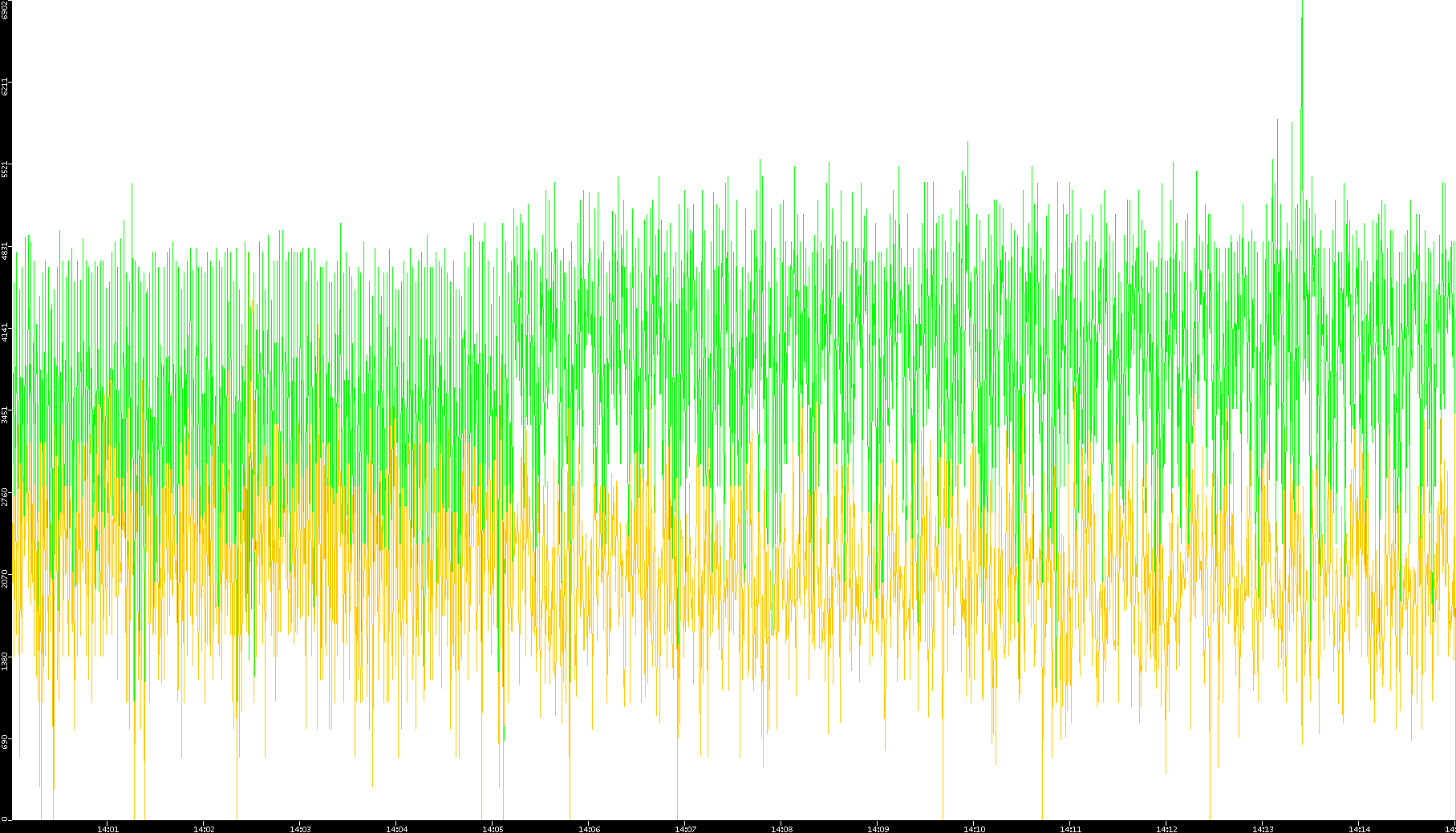Select the 14:03 time axis label

300,829
